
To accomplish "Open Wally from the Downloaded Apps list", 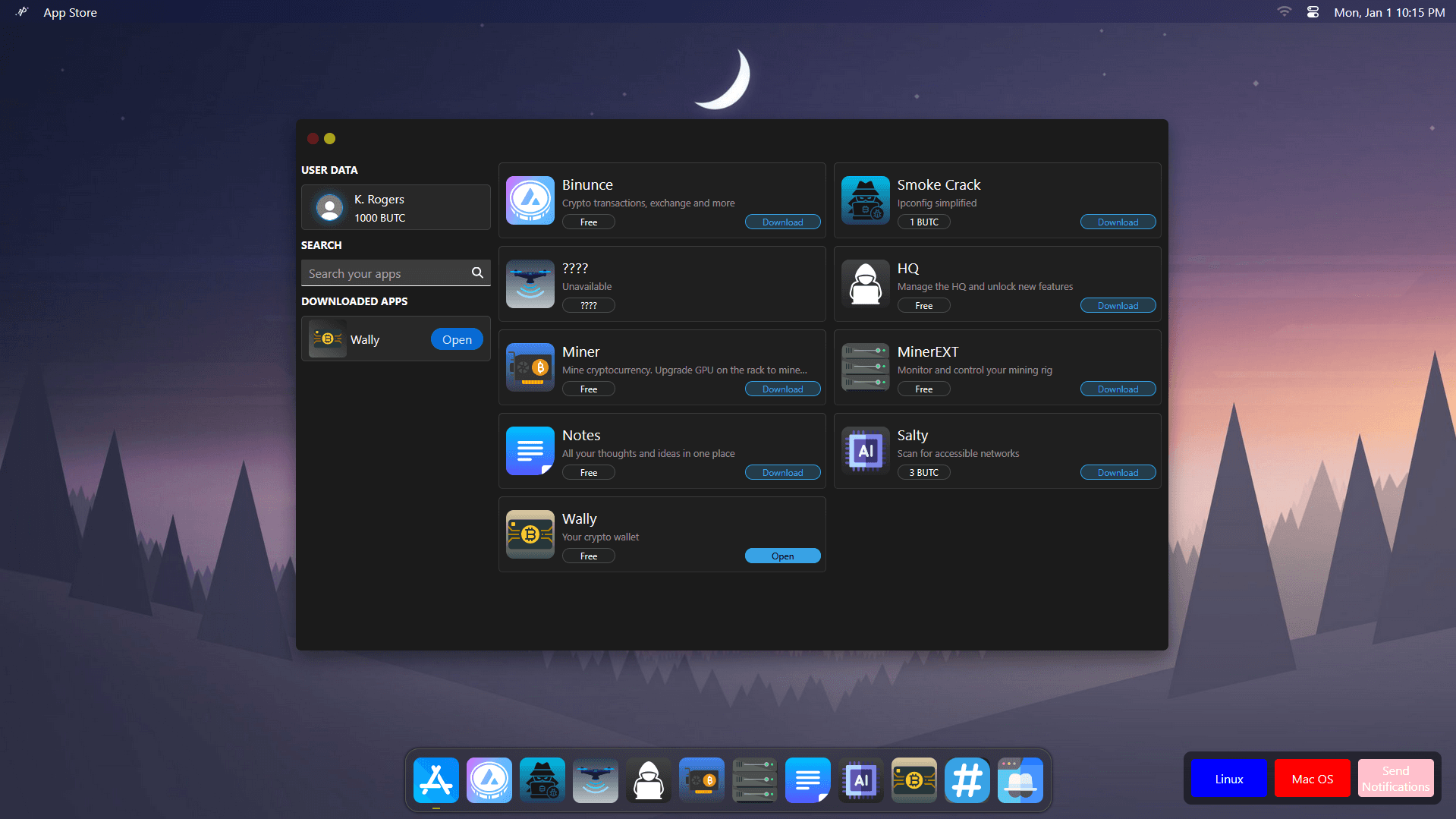I will coord(457,339).
